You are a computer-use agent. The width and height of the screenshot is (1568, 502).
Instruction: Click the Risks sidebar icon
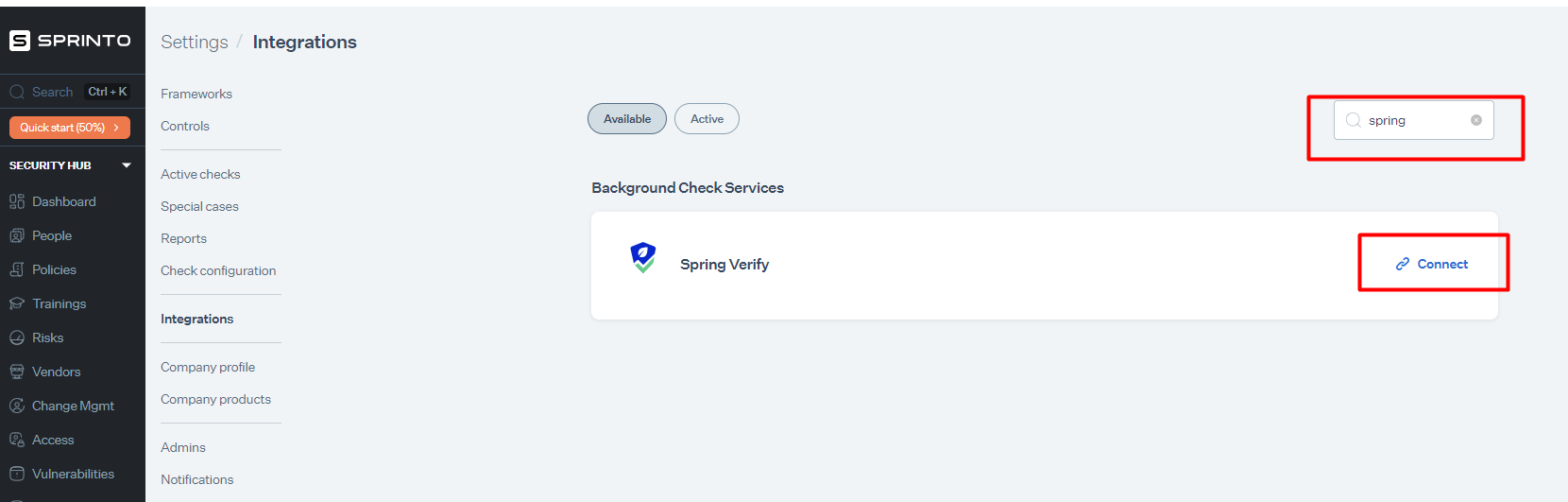[17, 338]
